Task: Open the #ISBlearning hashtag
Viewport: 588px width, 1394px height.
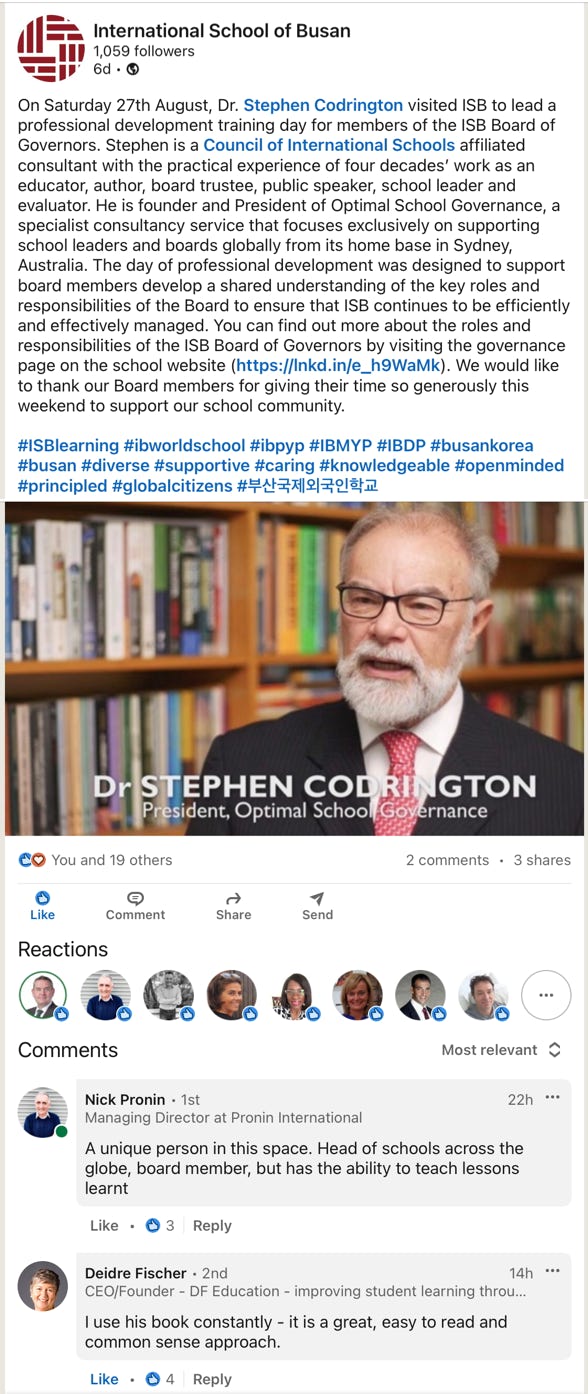Action: pos(68,445)
